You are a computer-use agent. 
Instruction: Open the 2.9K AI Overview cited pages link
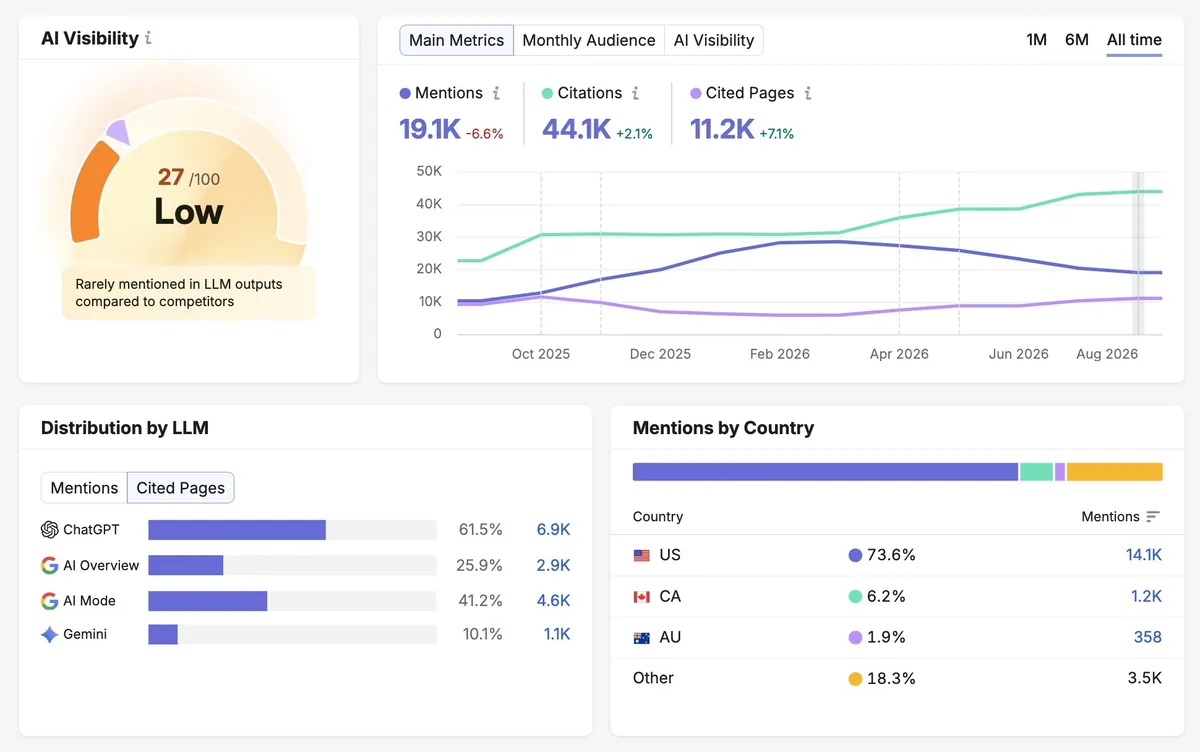[x=553, y=565]
